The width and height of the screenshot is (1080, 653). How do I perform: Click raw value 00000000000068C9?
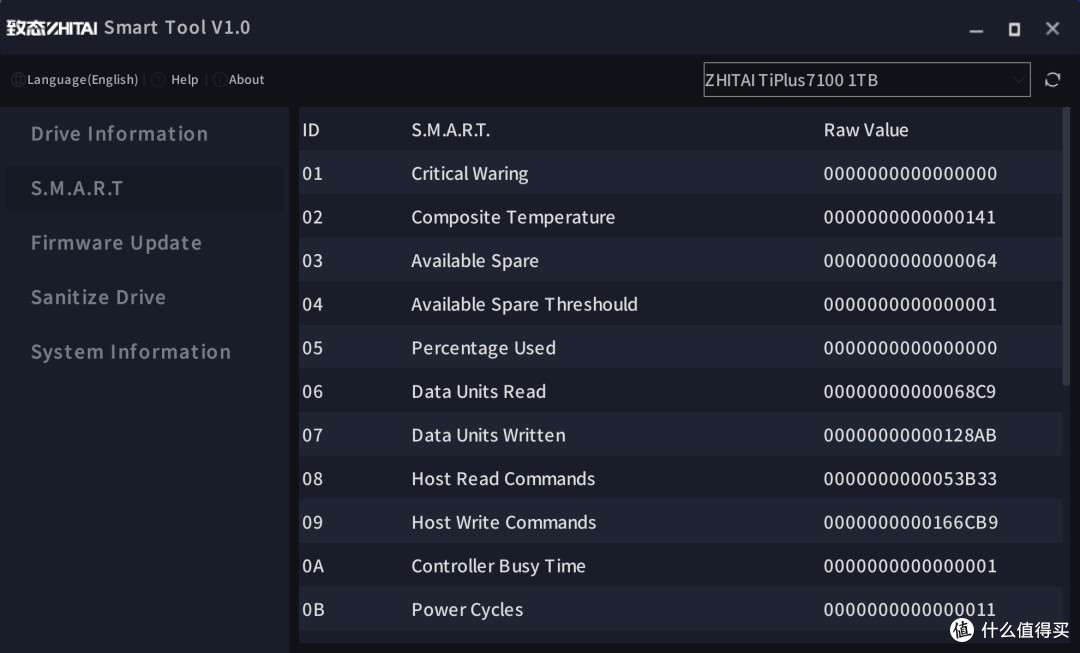(x=910, y=391)
